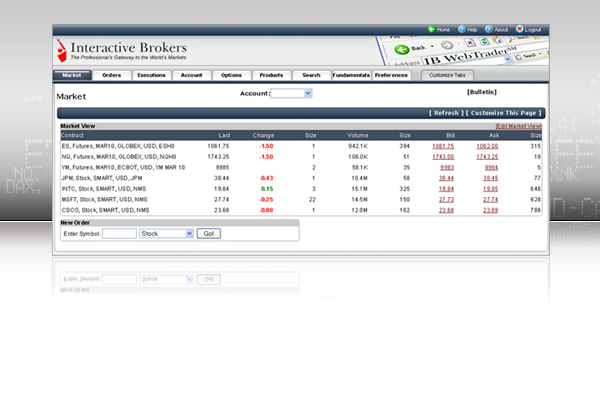Click the Last column header
Viewport: 600px width, 400px height.
click(224, 136)
